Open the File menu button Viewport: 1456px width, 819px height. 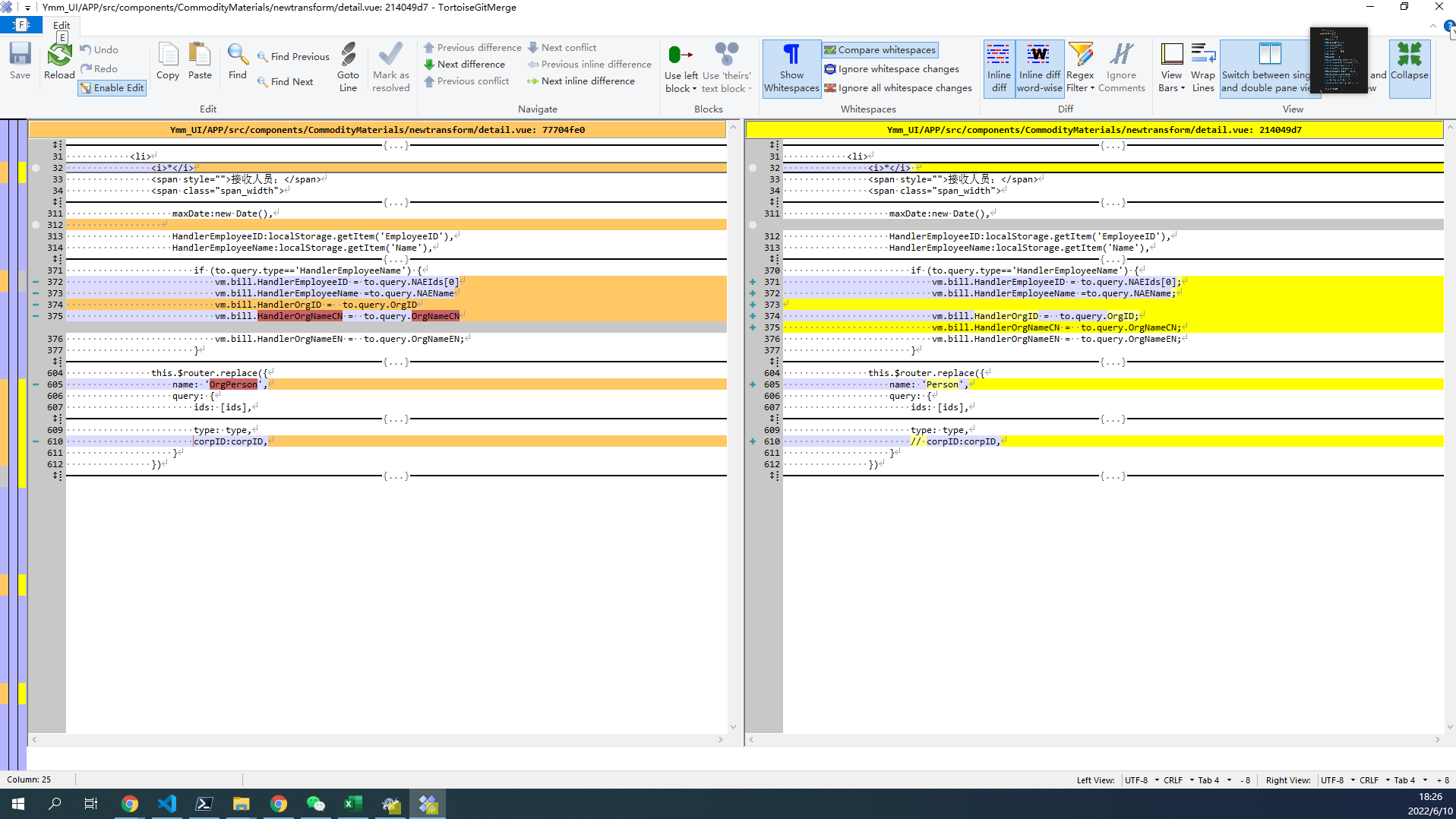(21, 25)
